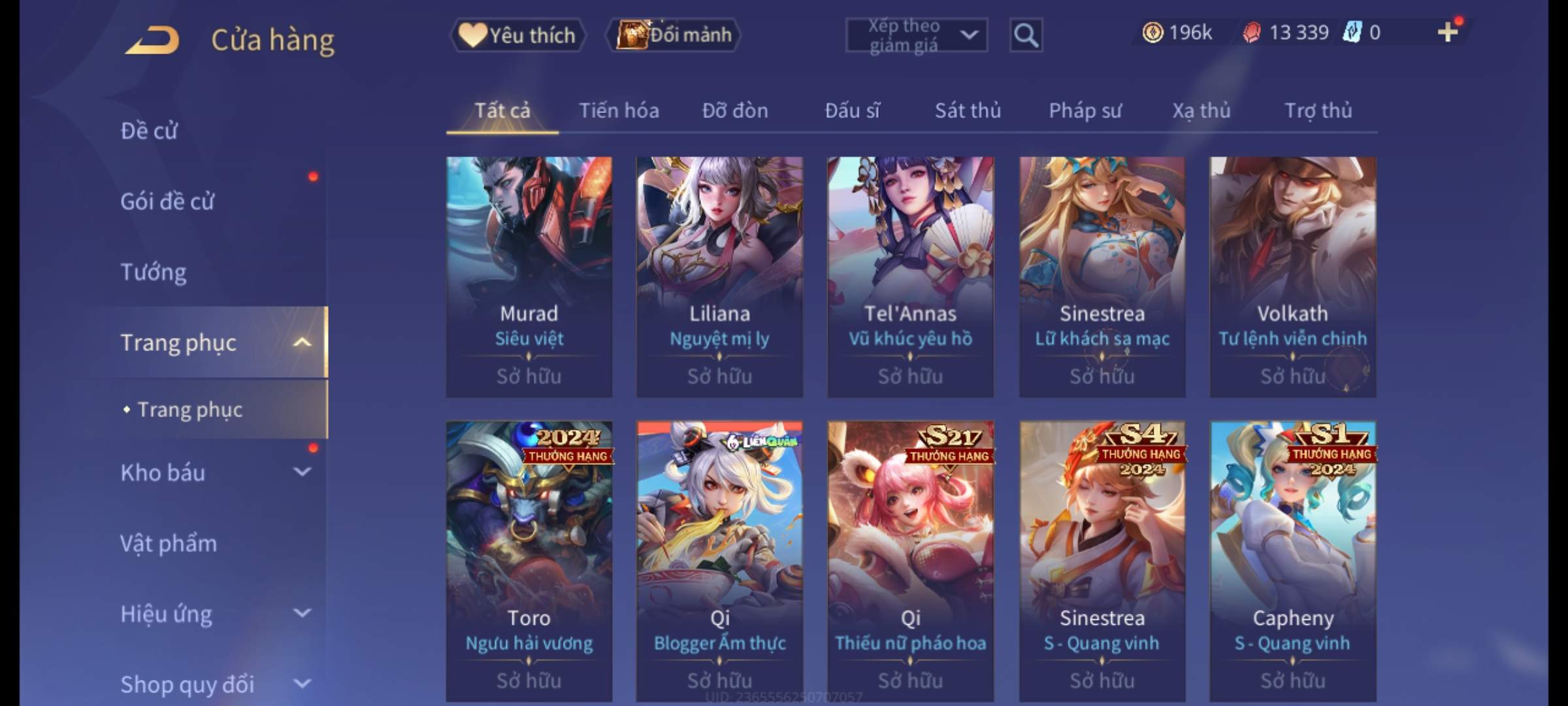The height and width of the screenshot is (706, 1568).
Task: Open Yêu thích heart favorites
Action: pos(518,35)
